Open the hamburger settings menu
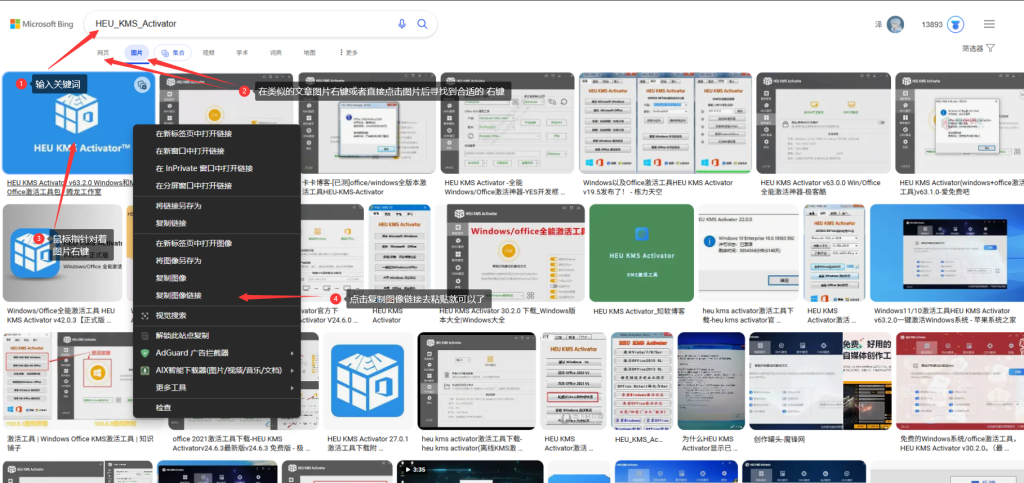 (x=989, y=24)
